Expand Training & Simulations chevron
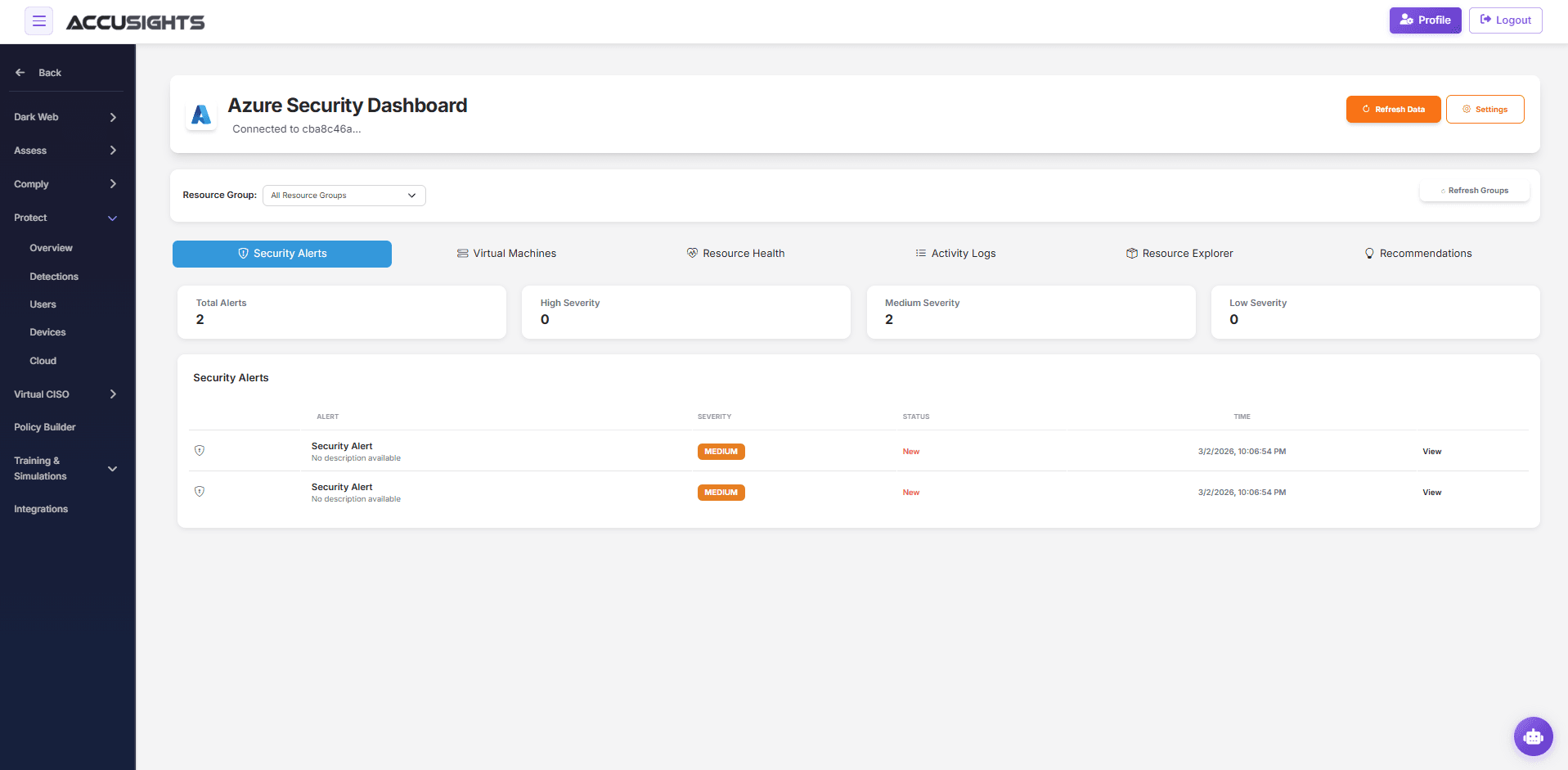This screenshot has height=770, width=1568. click(x=113, y=469)
